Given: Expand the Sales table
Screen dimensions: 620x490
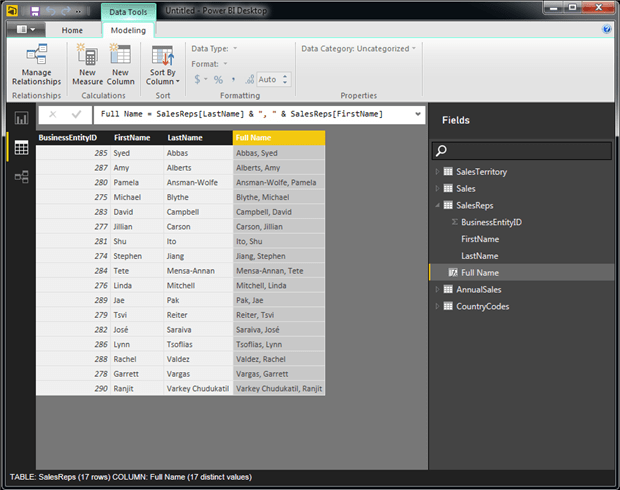Looking at the screenshot, I should coord(437,188).
